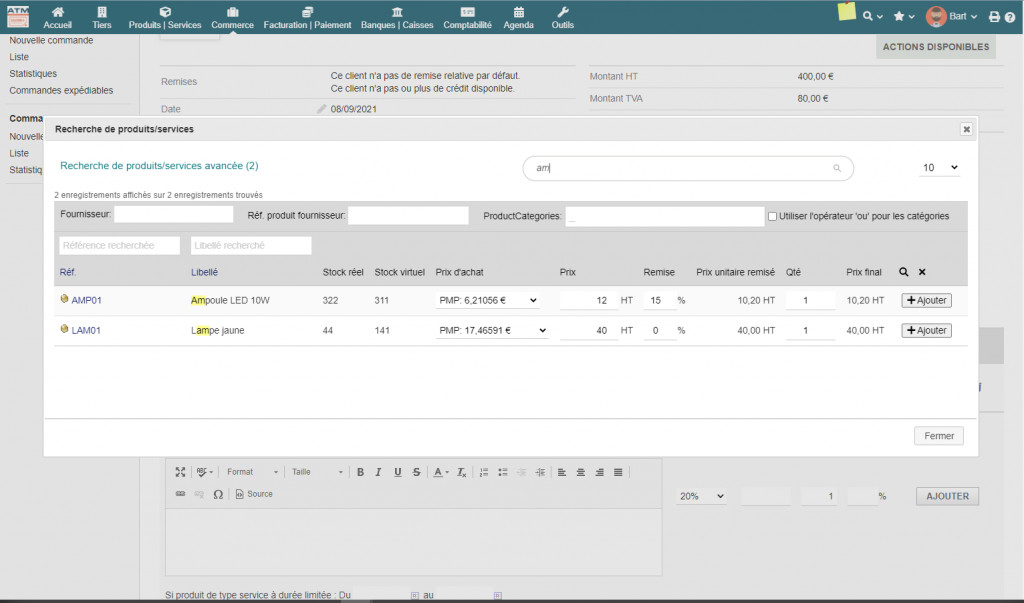The width and height of the screenshot is (1024, 603).
Task: Expand the PMP purchase price dropdown for LAM01
Action: coord(492,330)
